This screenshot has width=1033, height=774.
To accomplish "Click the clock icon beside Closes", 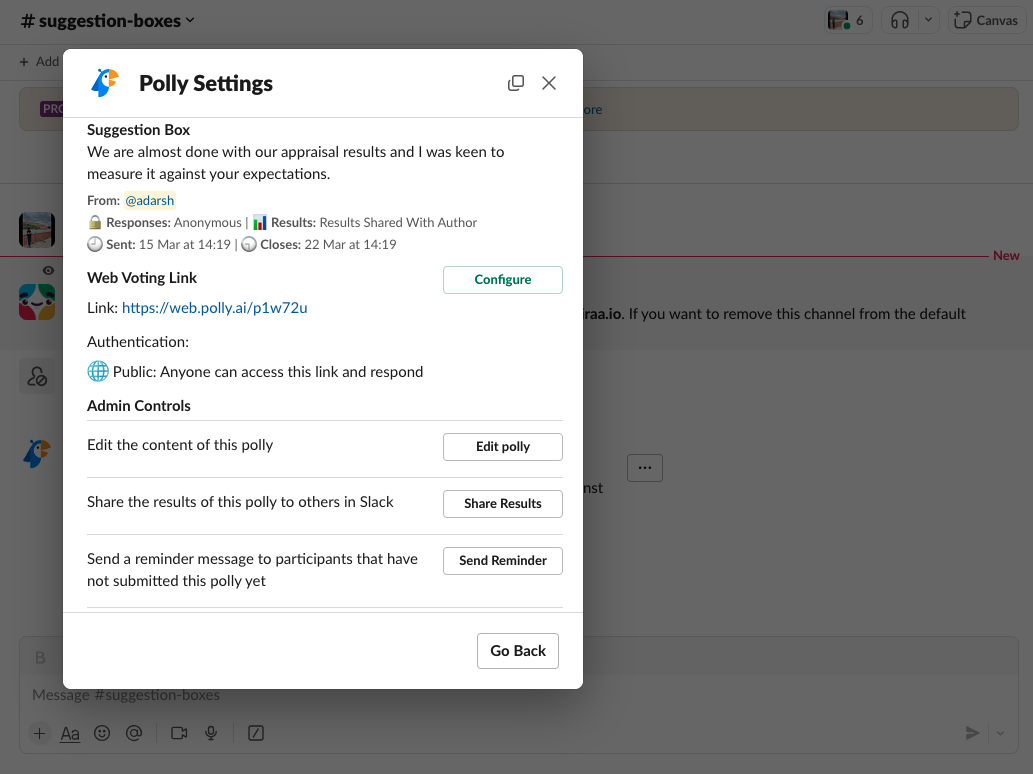I will [249, 244].
